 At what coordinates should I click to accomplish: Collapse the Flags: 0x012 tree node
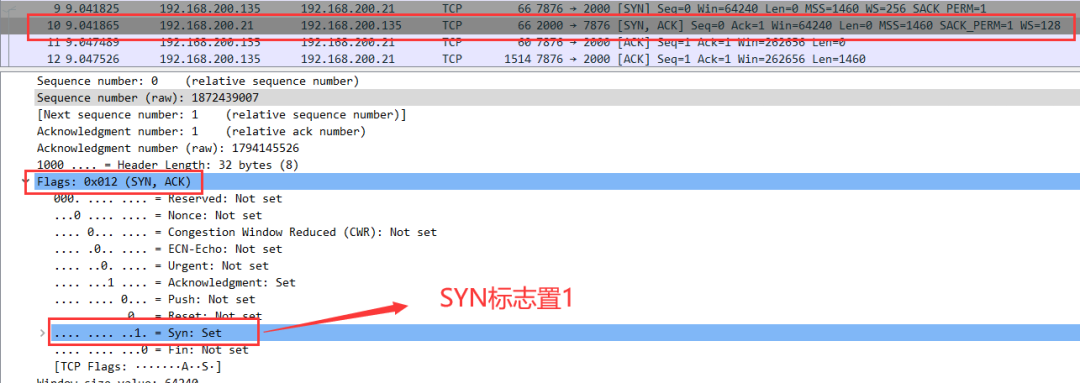25,182
